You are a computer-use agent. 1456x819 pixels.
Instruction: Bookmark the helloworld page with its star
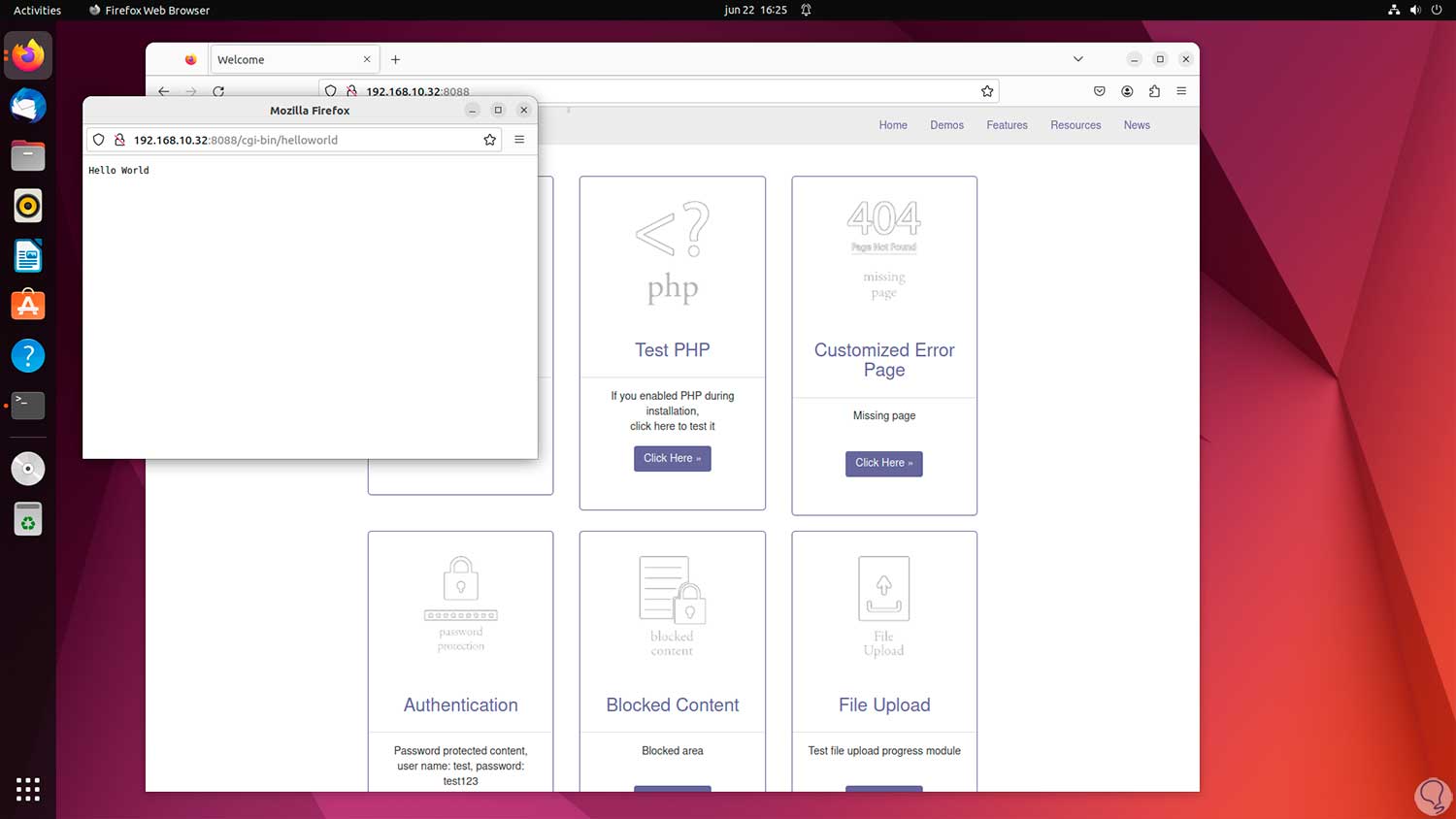tap(490, 140)
